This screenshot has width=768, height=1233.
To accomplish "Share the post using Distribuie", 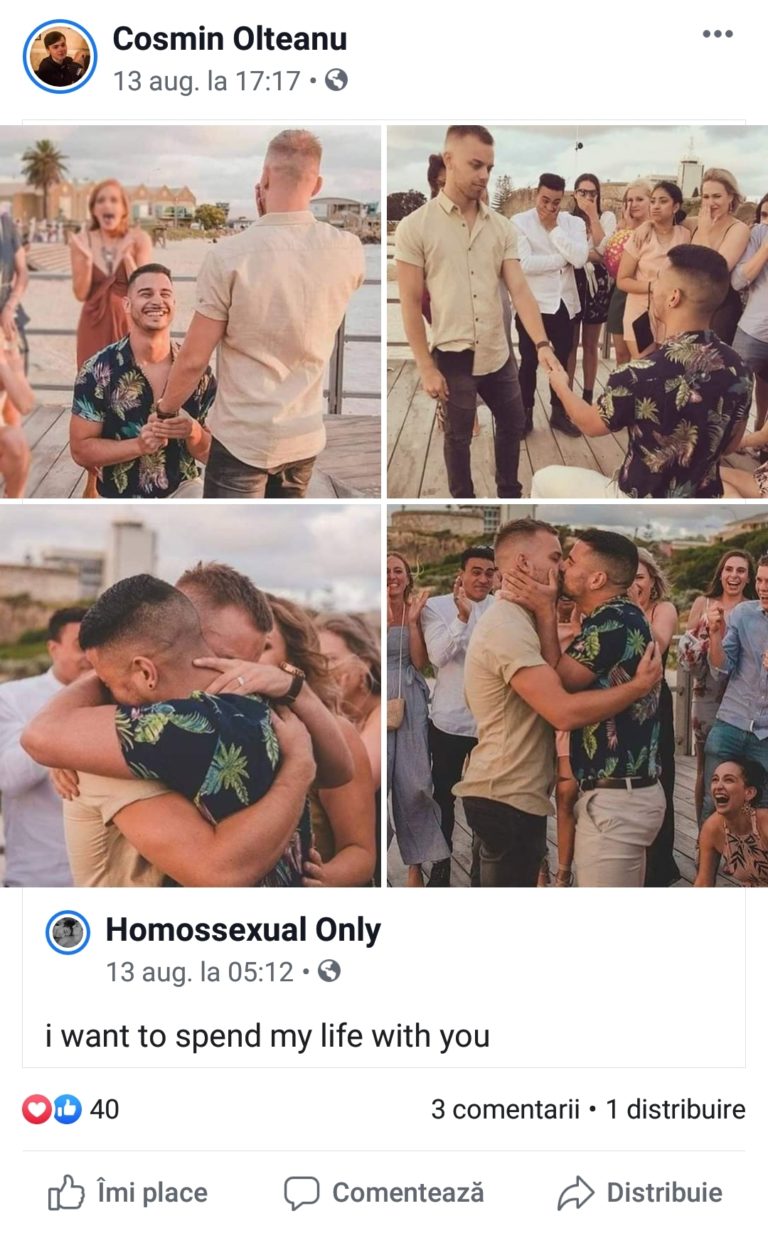I will point(640,1192).
